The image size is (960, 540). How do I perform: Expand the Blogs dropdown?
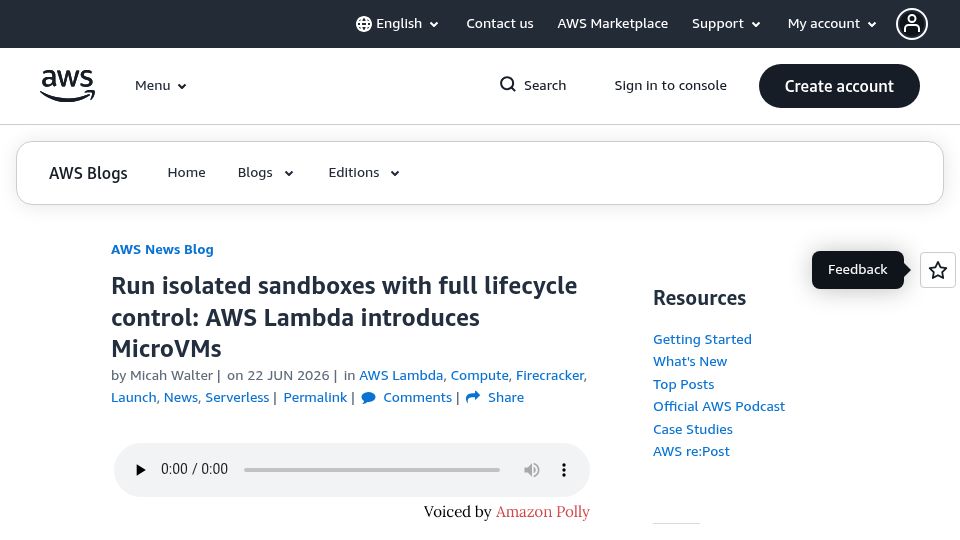tap(266, 173)
